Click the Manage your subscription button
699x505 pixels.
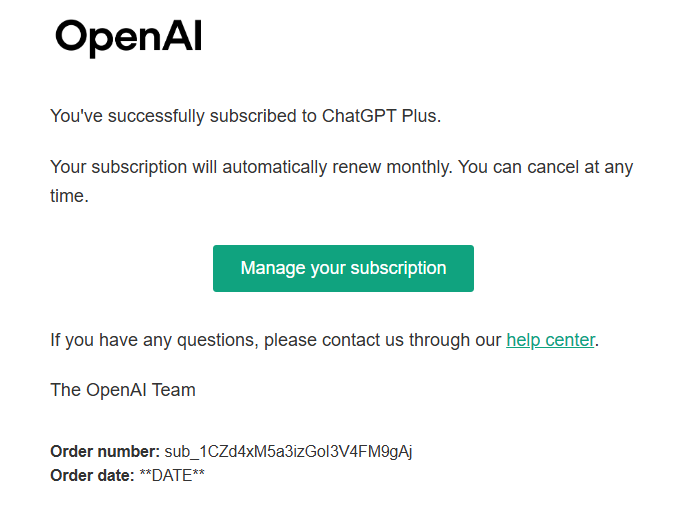[343, 268]
